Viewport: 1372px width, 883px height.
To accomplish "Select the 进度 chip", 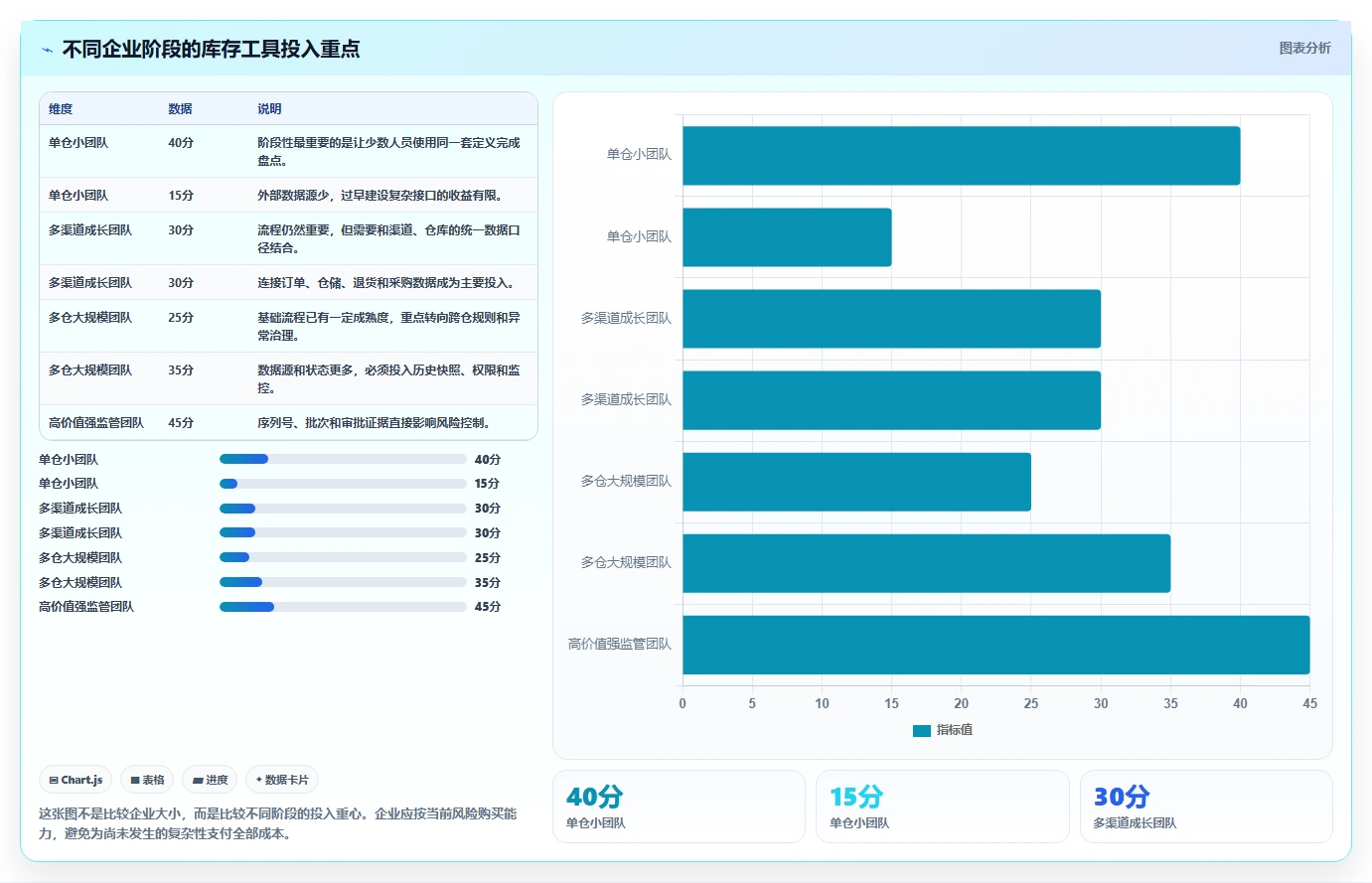I will [210, 780].
